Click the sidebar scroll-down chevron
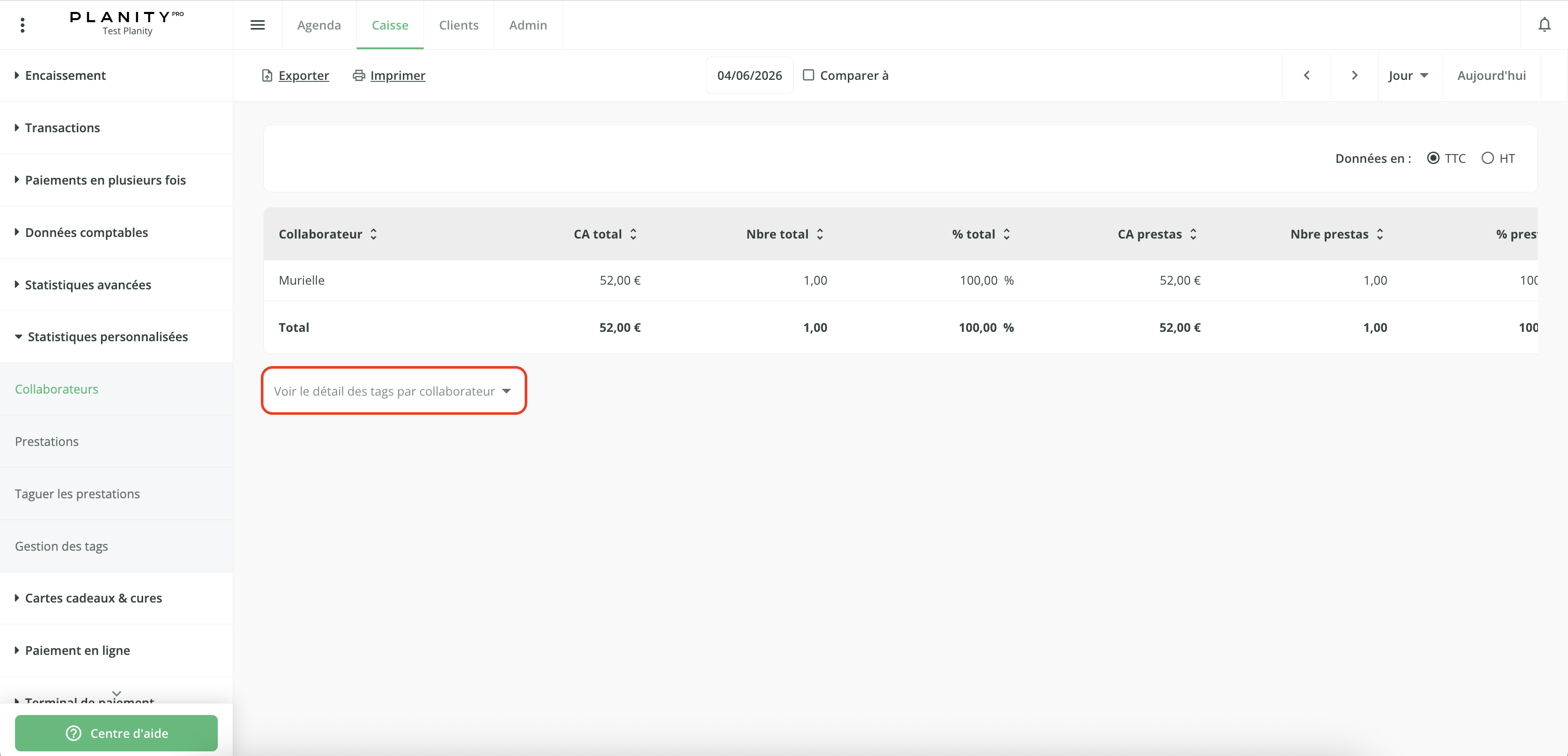This screenshot has width=1568, height=756. 117,694
